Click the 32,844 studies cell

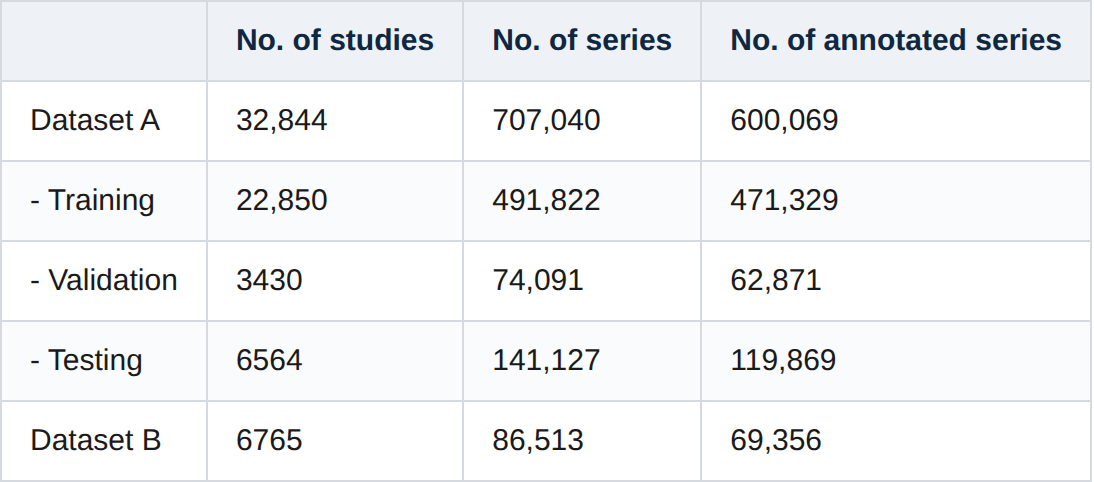point(282,121)
